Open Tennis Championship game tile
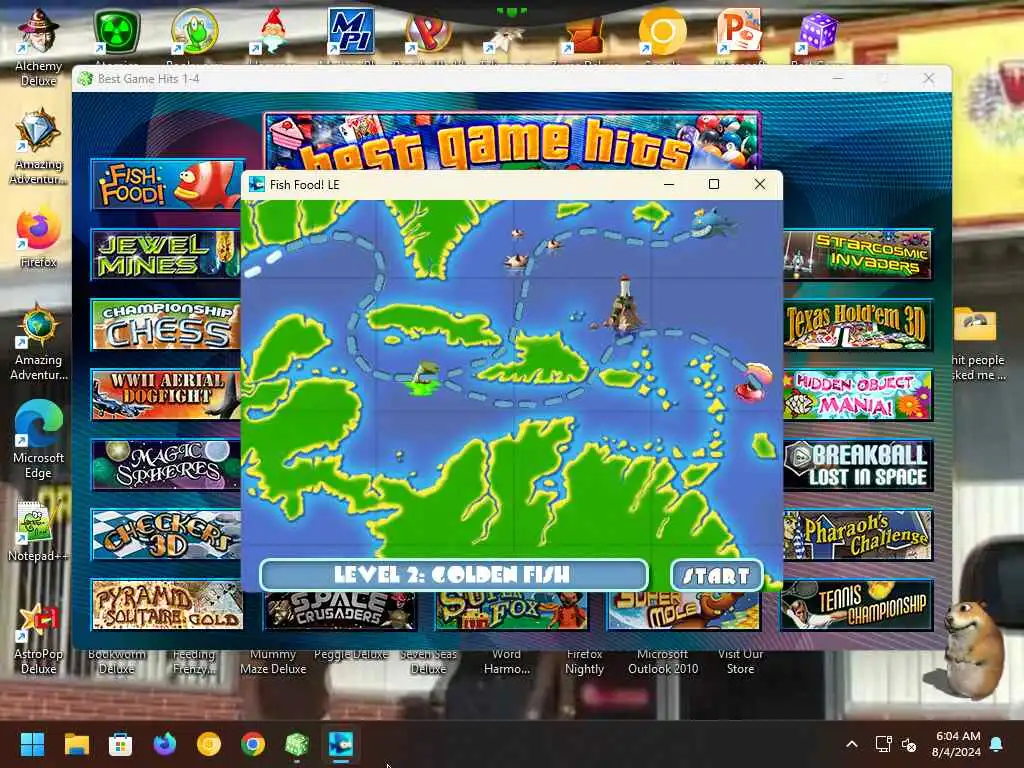Image resolution: width=1024 pixels, height=768 pixels. point(857,605)
